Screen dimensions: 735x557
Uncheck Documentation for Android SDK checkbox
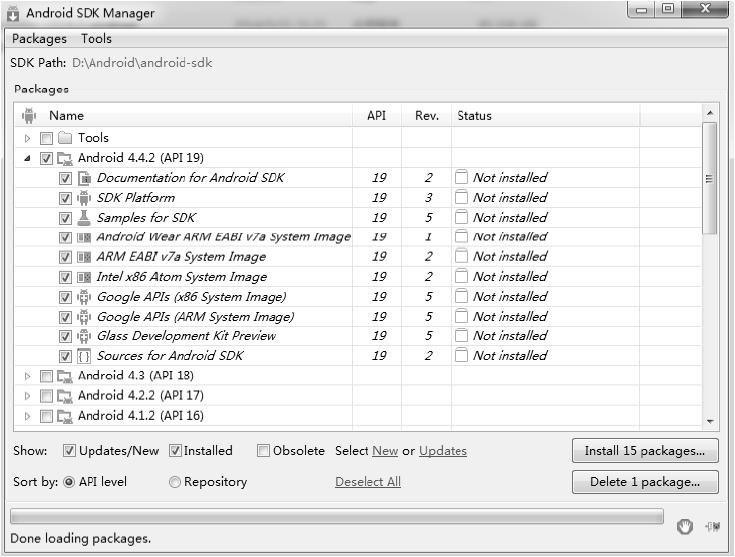[x=66, y=179]
